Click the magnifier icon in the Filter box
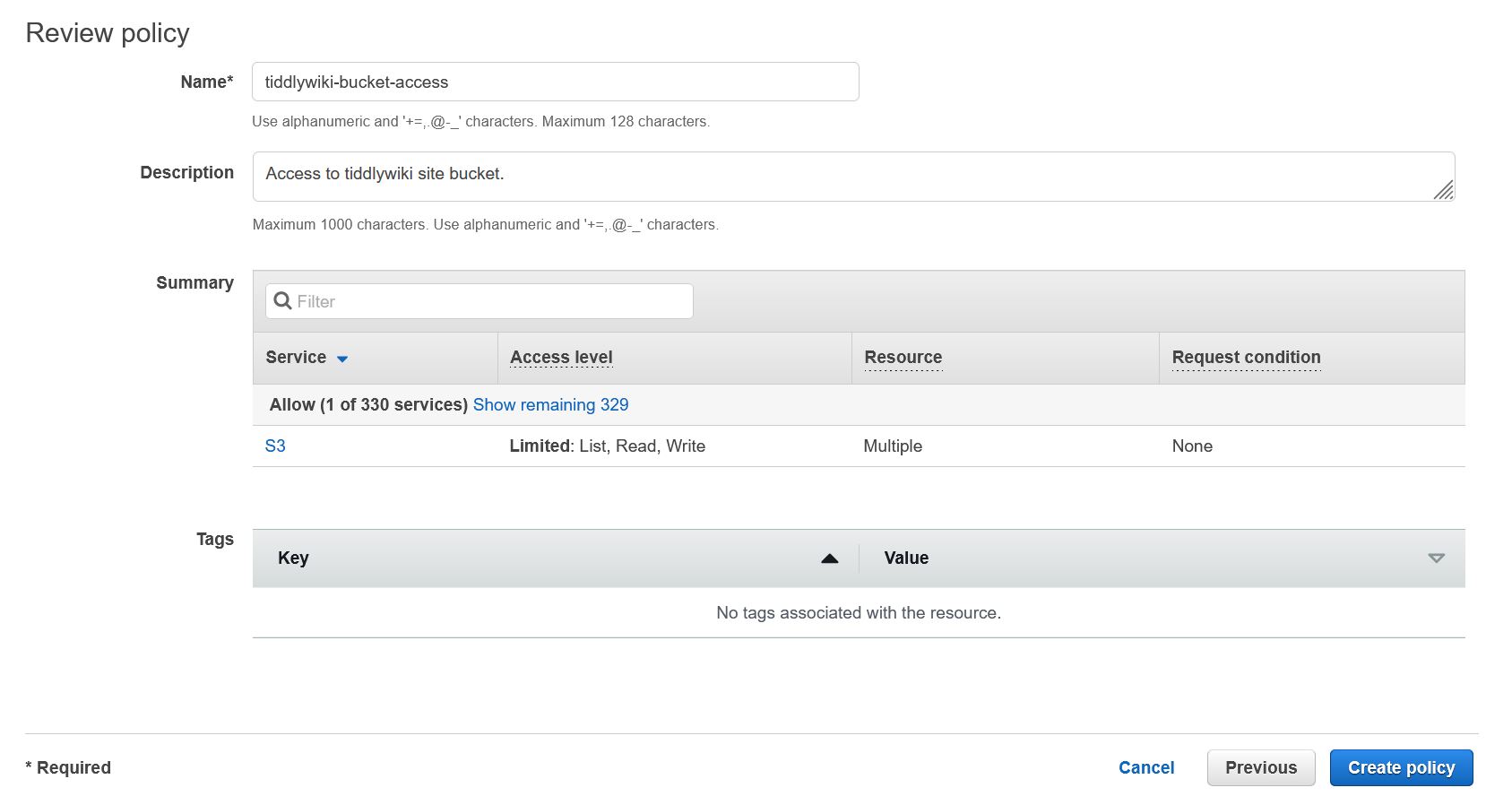Image resolution: width=1512 pixels, height=805 pixels. coord(282,301)
